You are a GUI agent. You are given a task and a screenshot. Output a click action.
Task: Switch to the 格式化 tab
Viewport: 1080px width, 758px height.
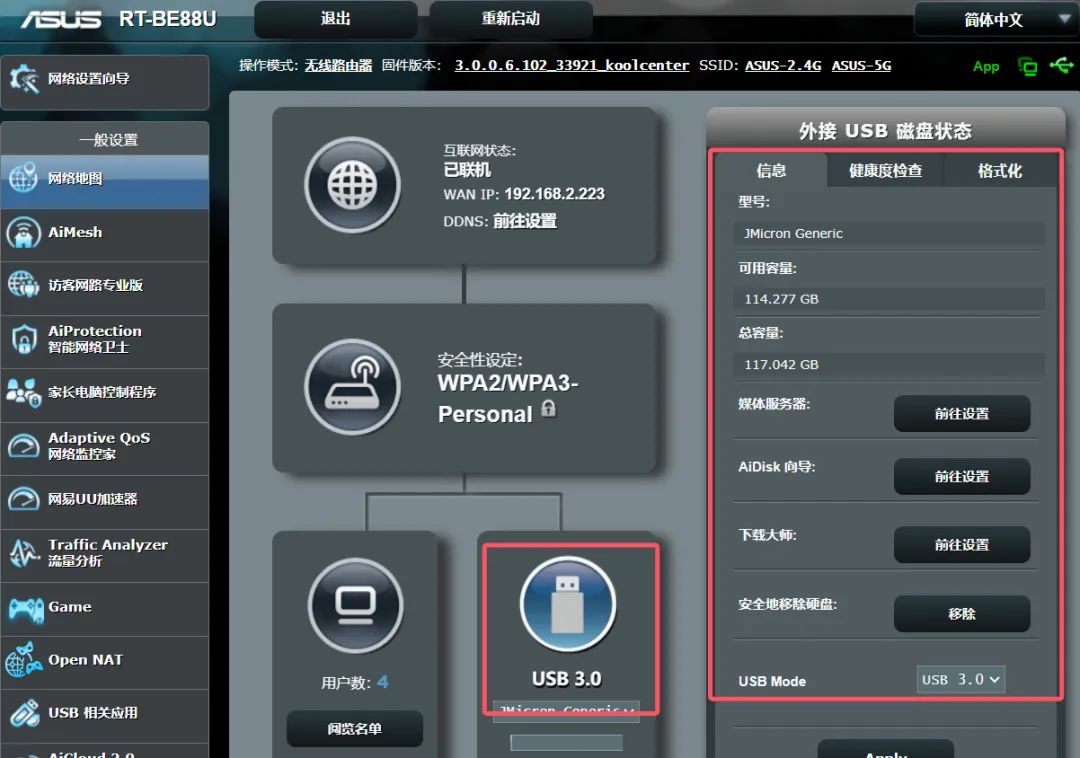pyautogui.click(x=999, y=170)
